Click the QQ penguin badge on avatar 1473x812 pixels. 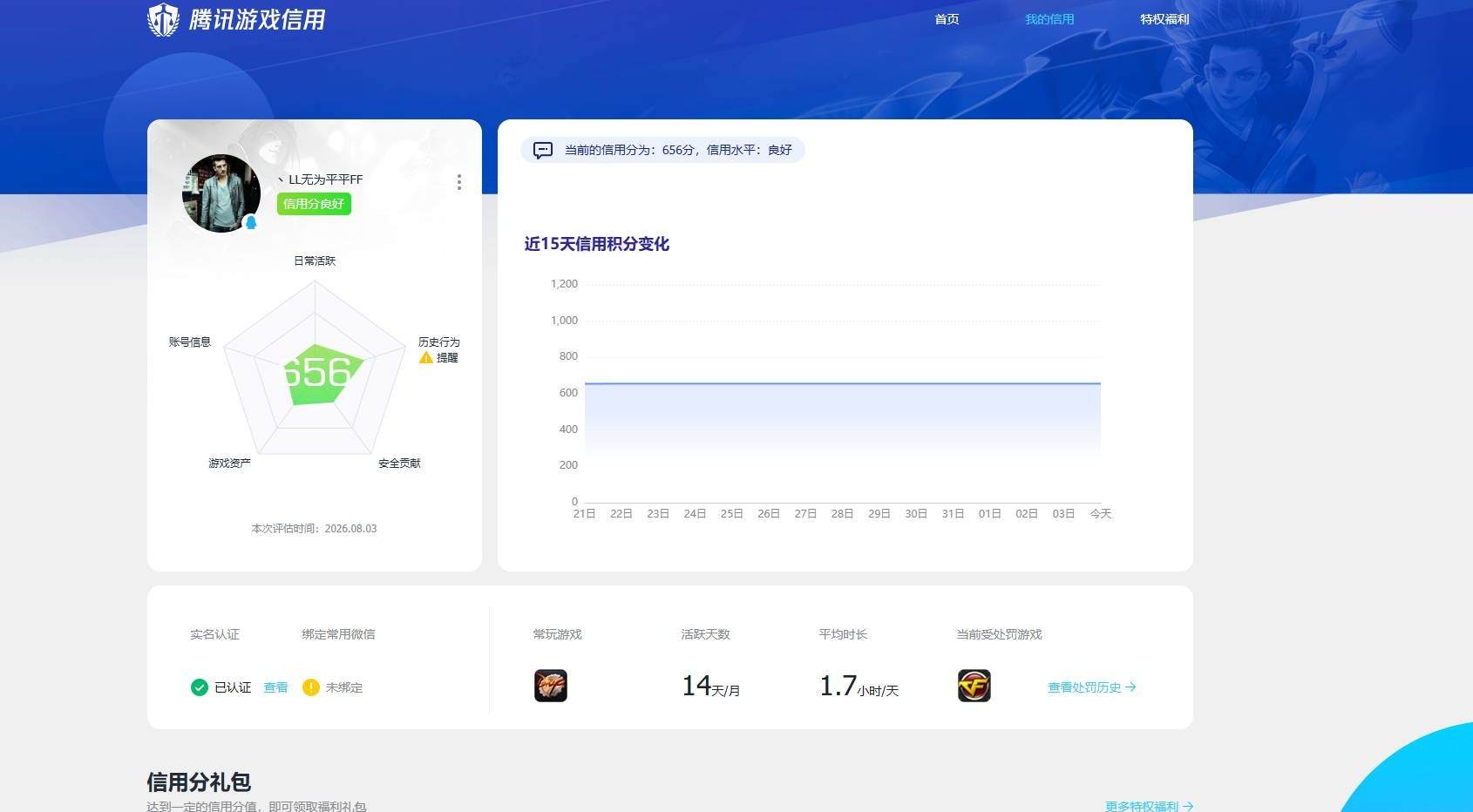tap(251, 222)
